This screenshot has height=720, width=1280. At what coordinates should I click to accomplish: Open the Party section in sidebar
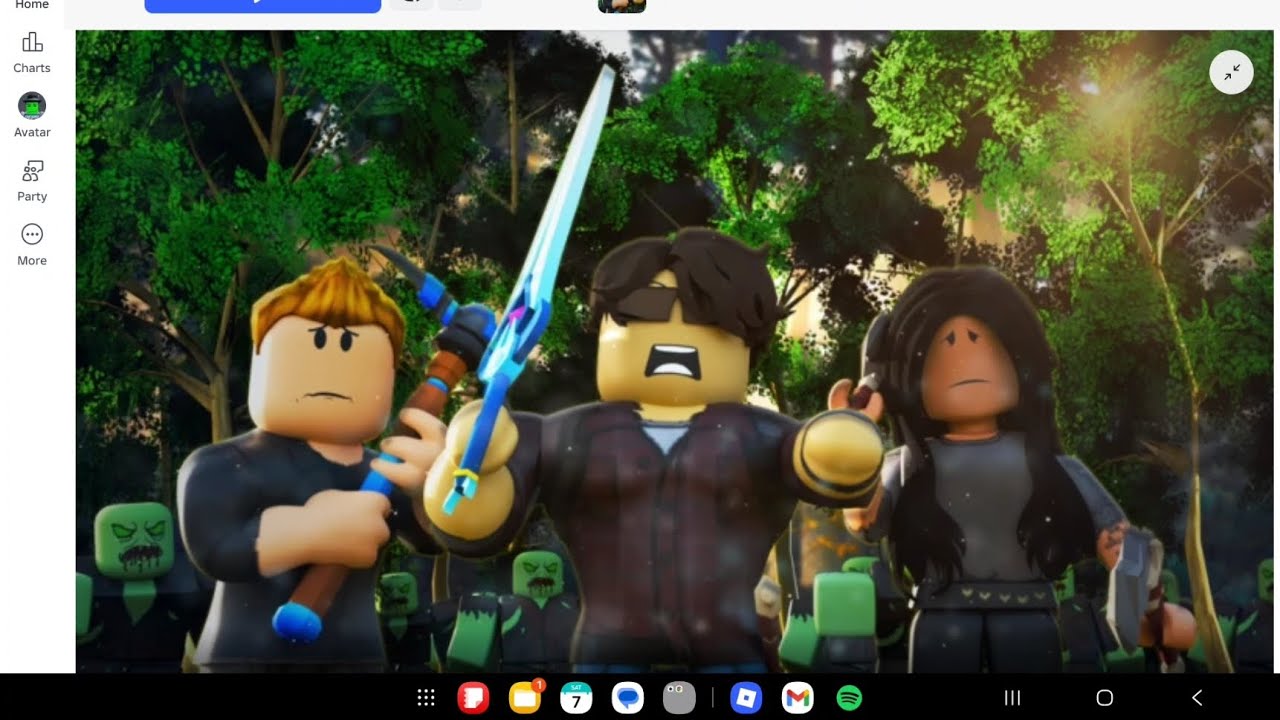(x=32, y=181)
